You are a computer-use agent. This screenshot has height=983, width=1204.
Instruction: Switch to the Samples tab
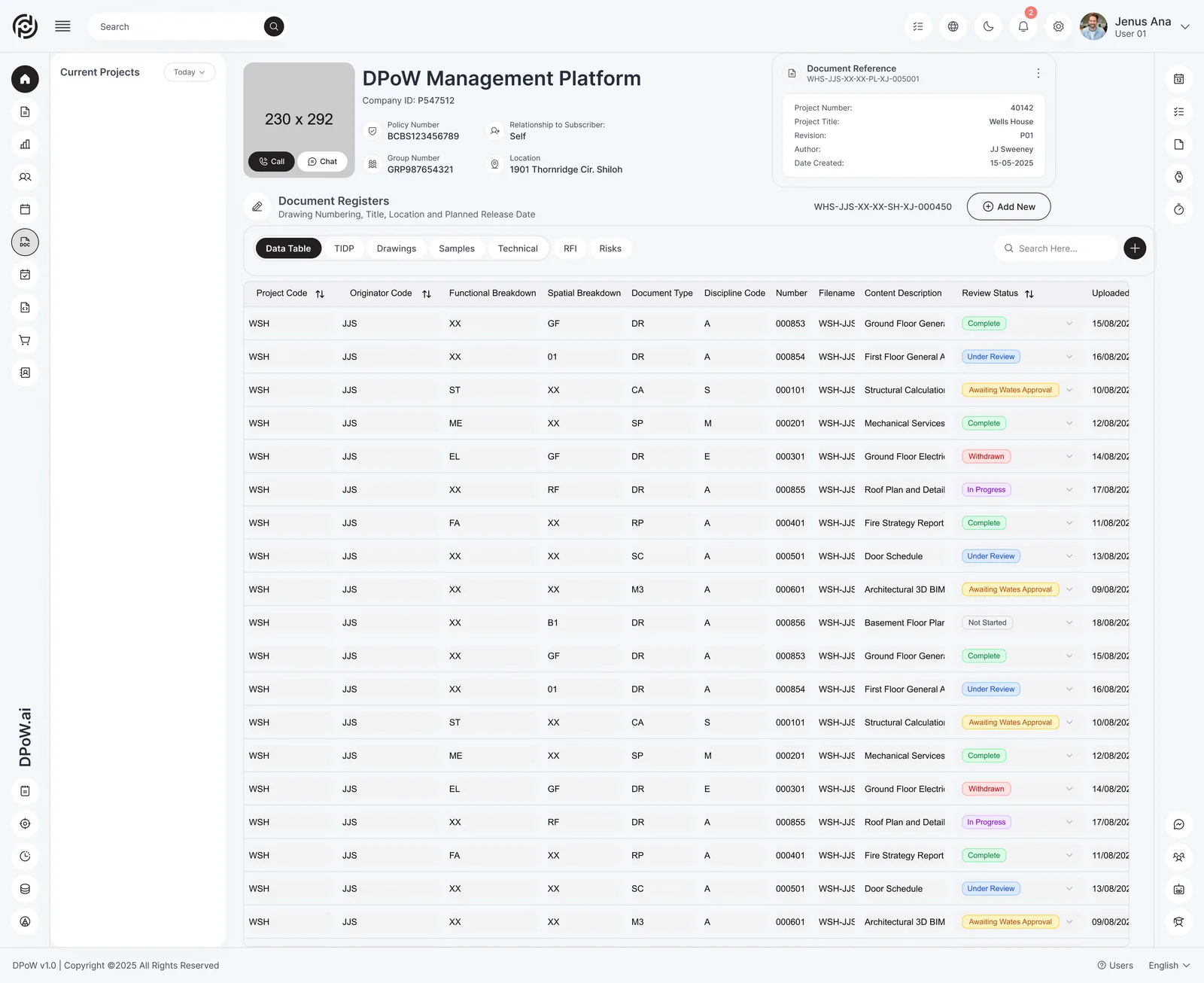[457, 248]
